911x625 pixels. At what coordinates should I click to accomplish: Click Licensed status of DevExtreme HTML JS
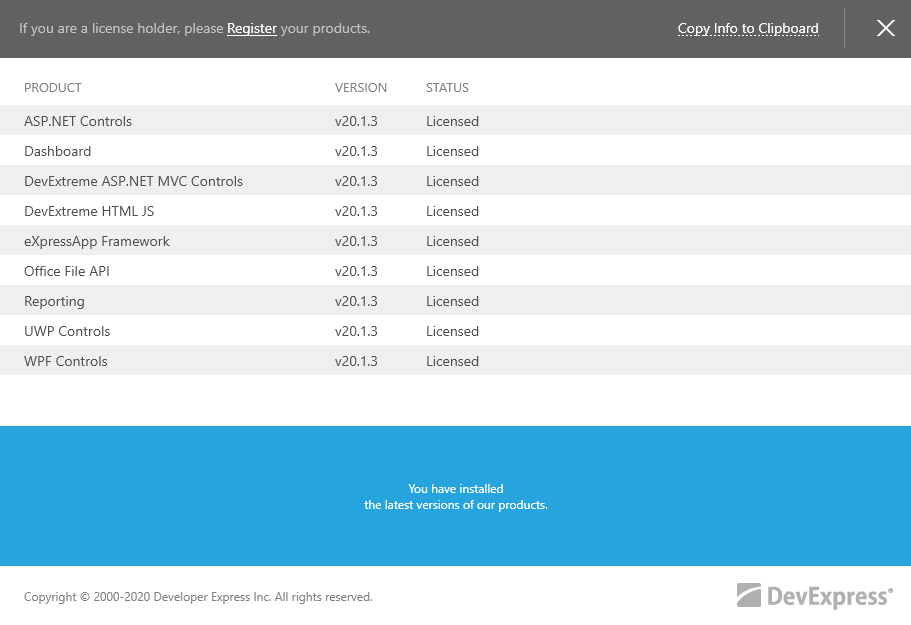tap(452, 211)
